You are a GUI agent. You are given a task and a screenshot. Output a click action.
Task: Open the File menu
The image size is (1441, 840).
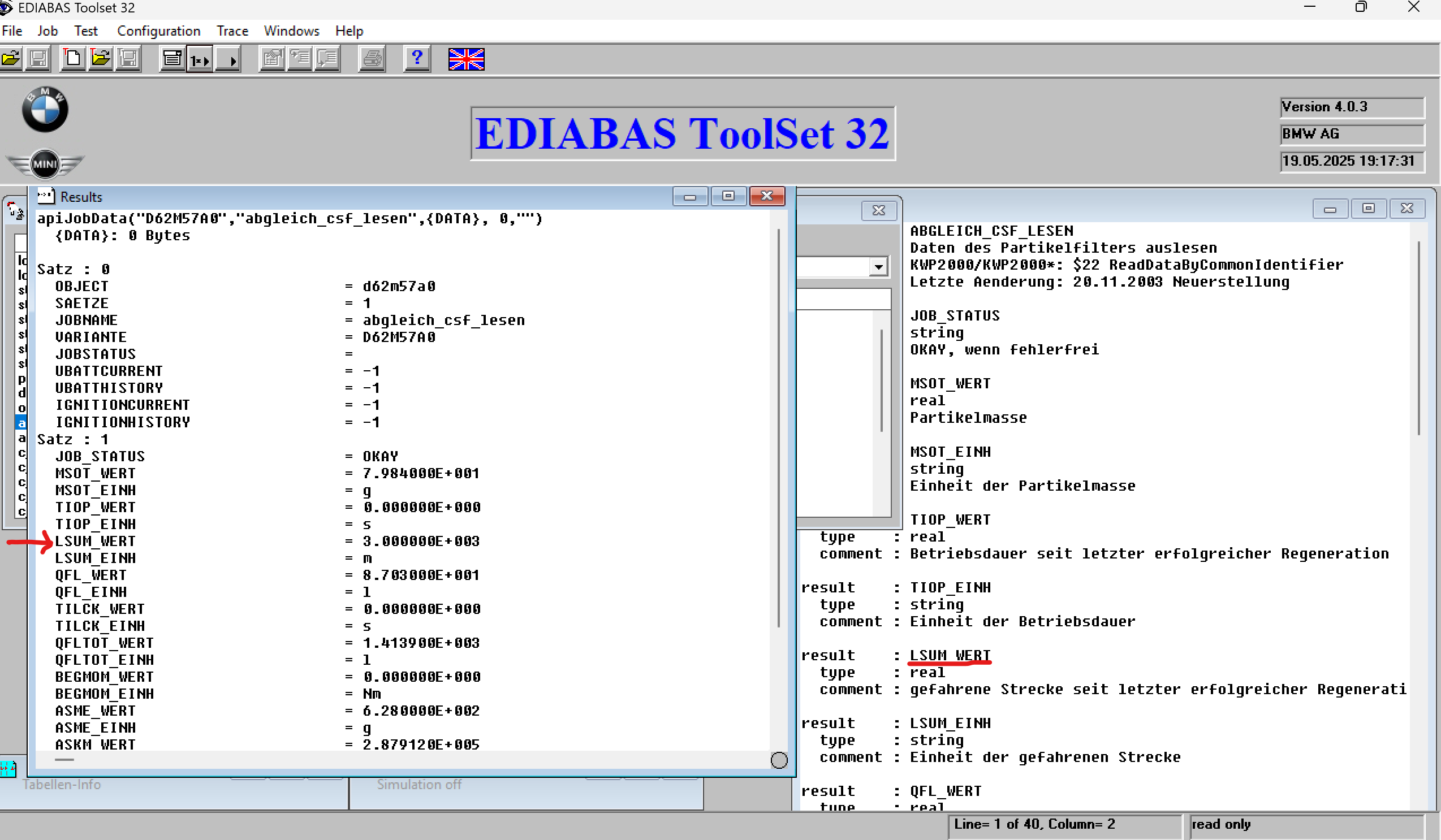pyautogui.click(x=12, y=31)
